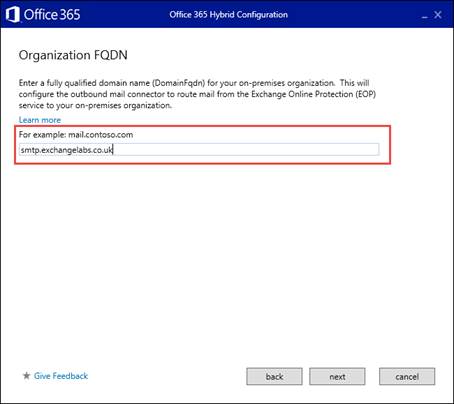Click the Give Feedback star icon
Image resolution: width=454 pixels, height=404 pixels.
[26, 376]
